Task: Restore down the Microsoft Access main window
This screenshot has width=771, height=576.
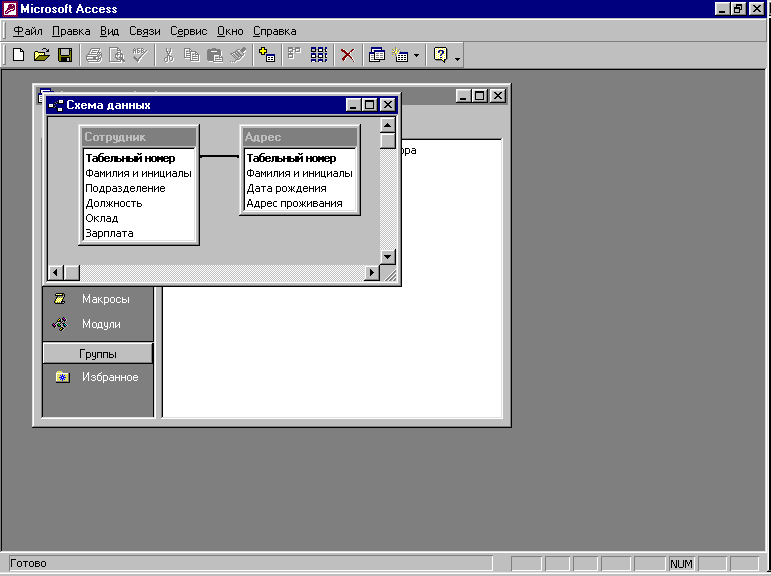Action: [x=739, y=8]
